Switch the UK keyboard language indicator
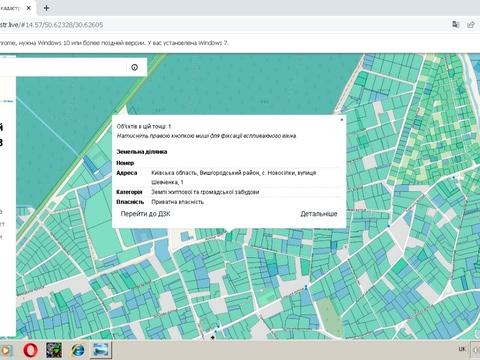Screen dimensions: 480x360 [x=462, y=349]
